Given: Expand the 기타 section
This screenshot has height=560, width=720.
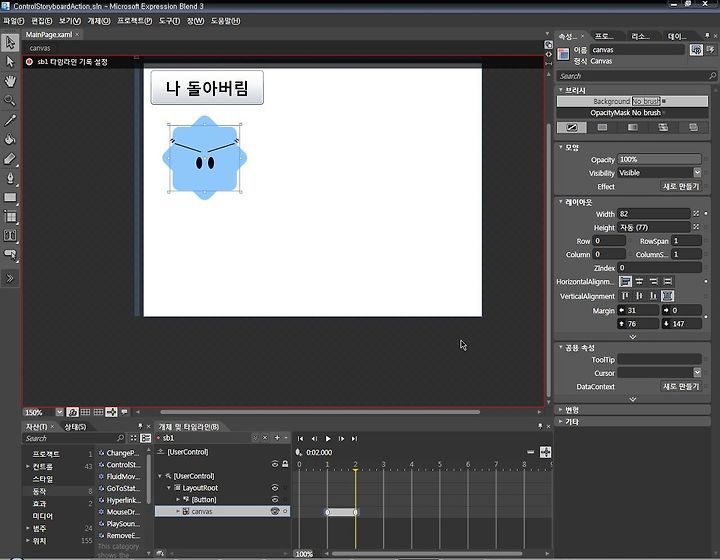Looking at the screenshot, I should (561, 421).
